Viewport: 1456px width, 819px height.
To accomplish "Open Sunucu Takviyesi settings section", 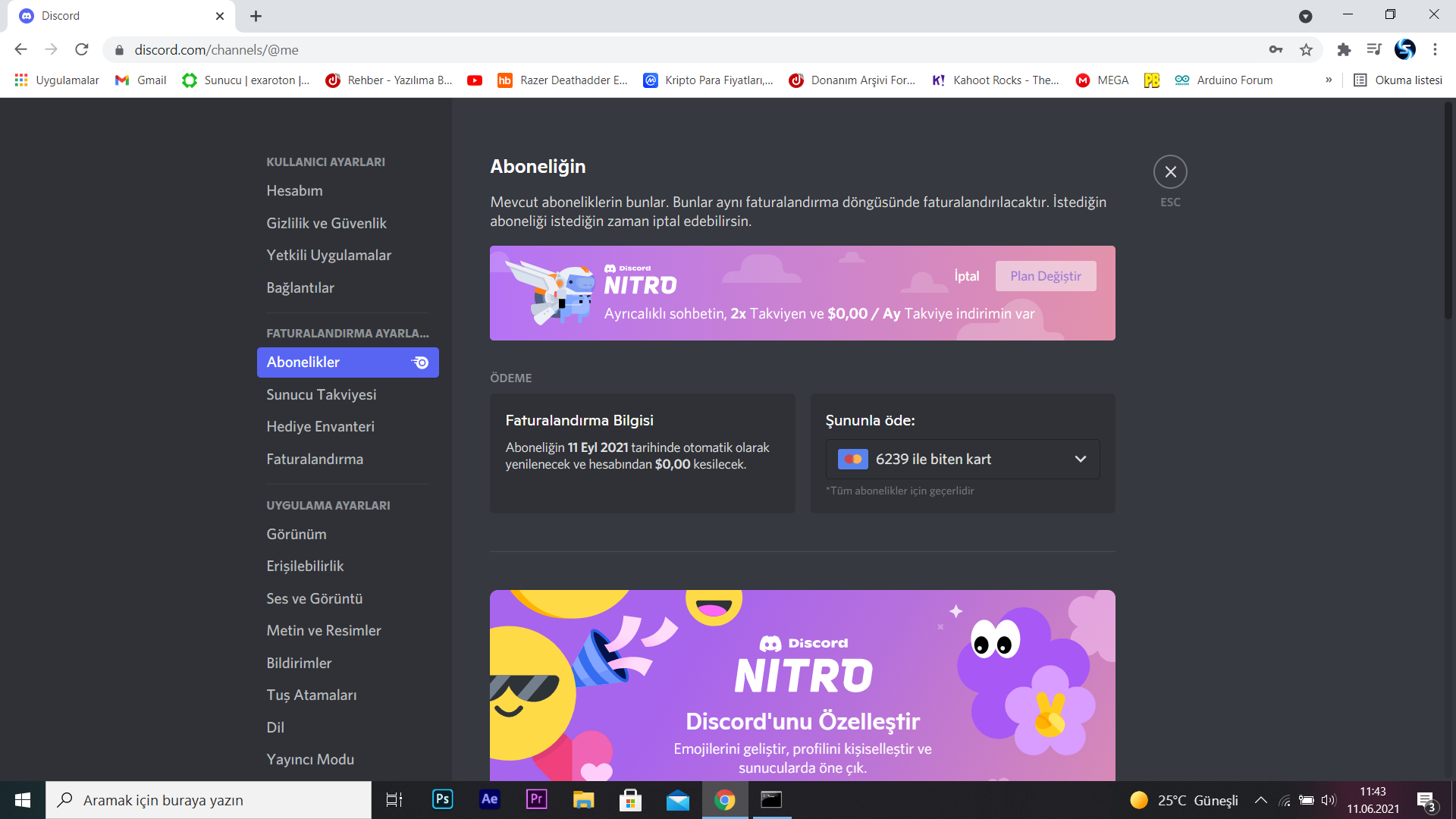I will 321,394.
